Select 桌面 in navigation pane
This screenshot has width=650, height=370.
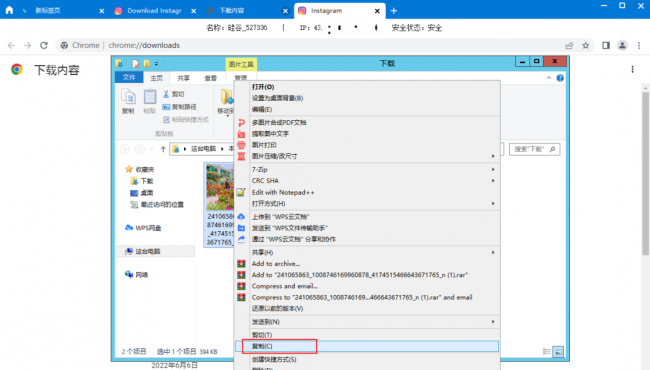141,193
